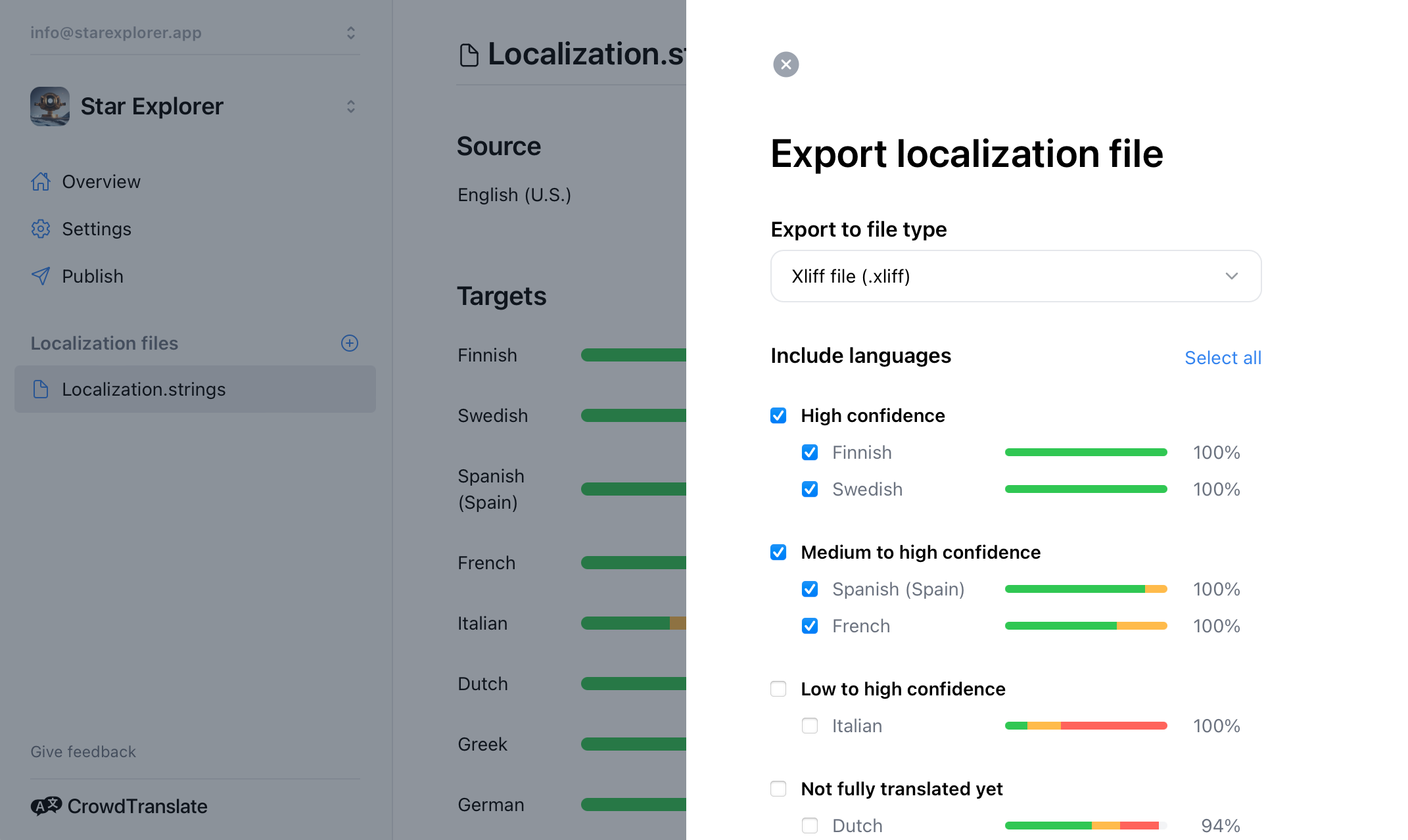This screenshot has width=1408, height=840.
Task: Expand the Star Explorer project switcher arrows
Action: [x=351, y=106]
